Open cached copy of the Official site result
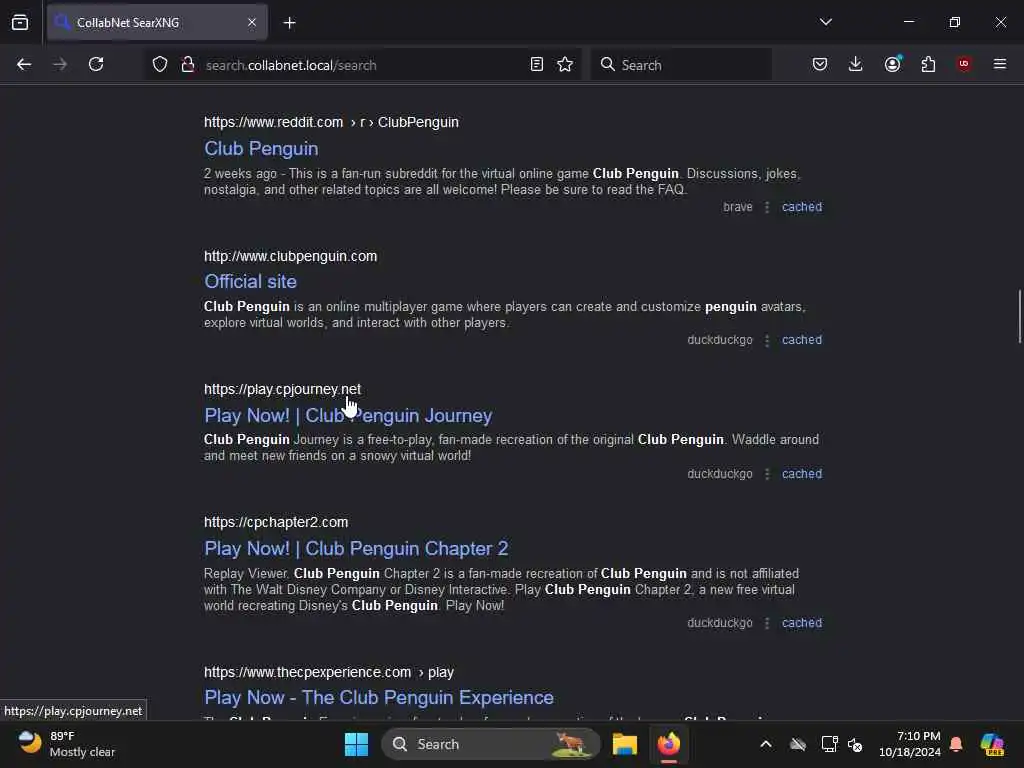 click(802, 340)
